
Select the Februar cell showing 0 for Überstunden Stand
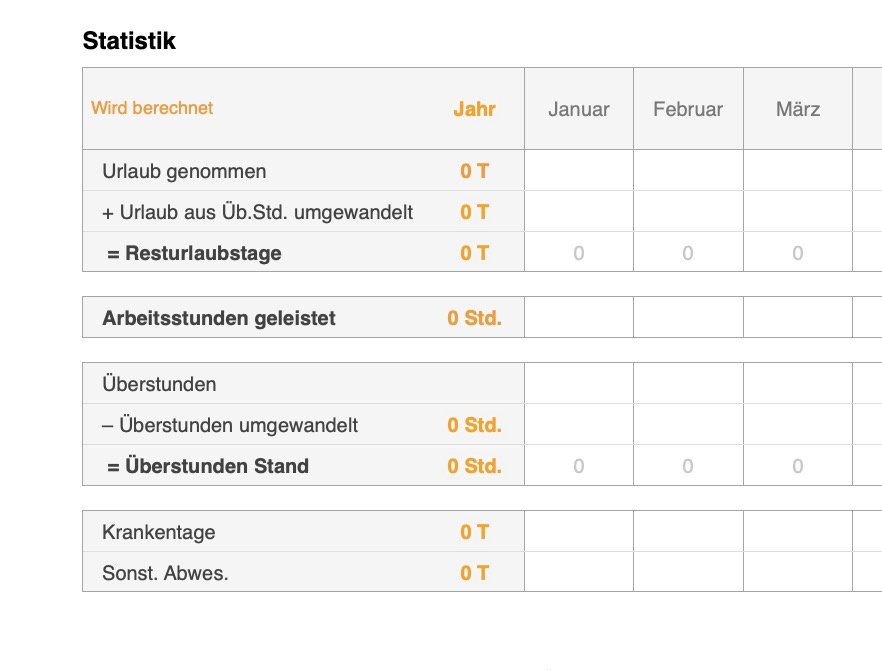[x=688, y=465]
